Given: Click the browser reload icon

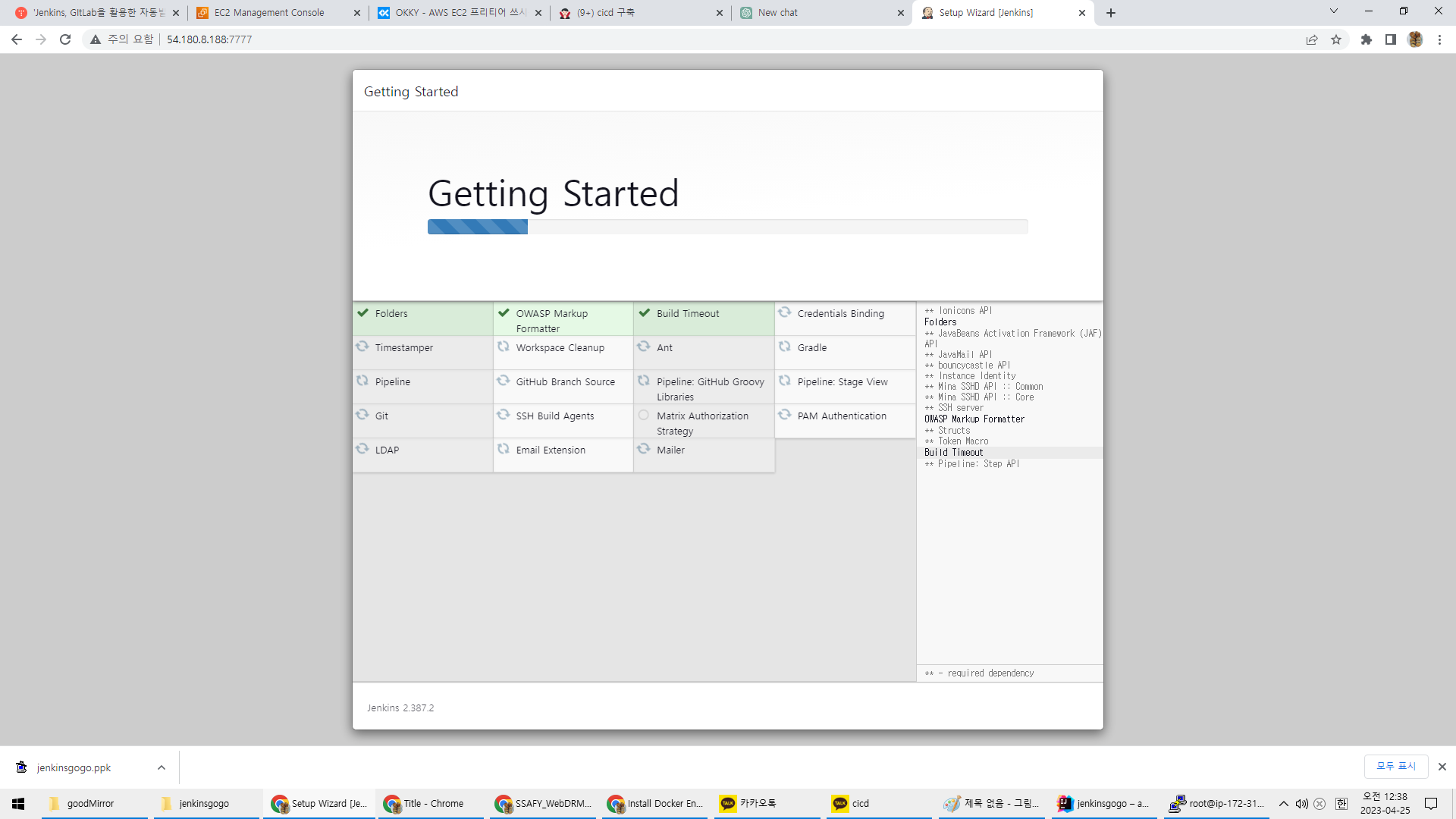Looking at the screenshot, I should tap(65, 39).
